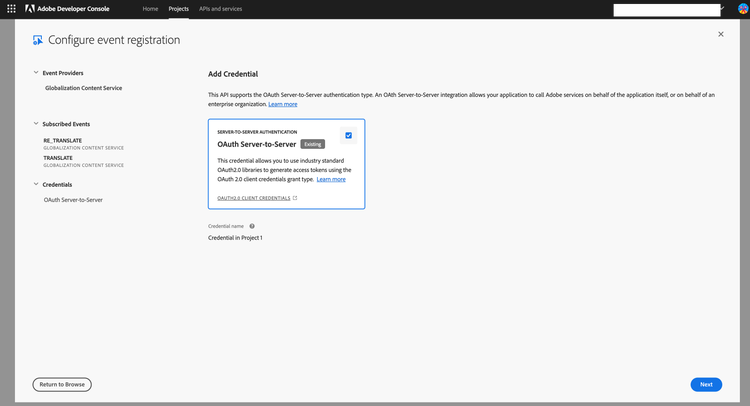Click the Adobe Developer Console title

tap(73, 9)
